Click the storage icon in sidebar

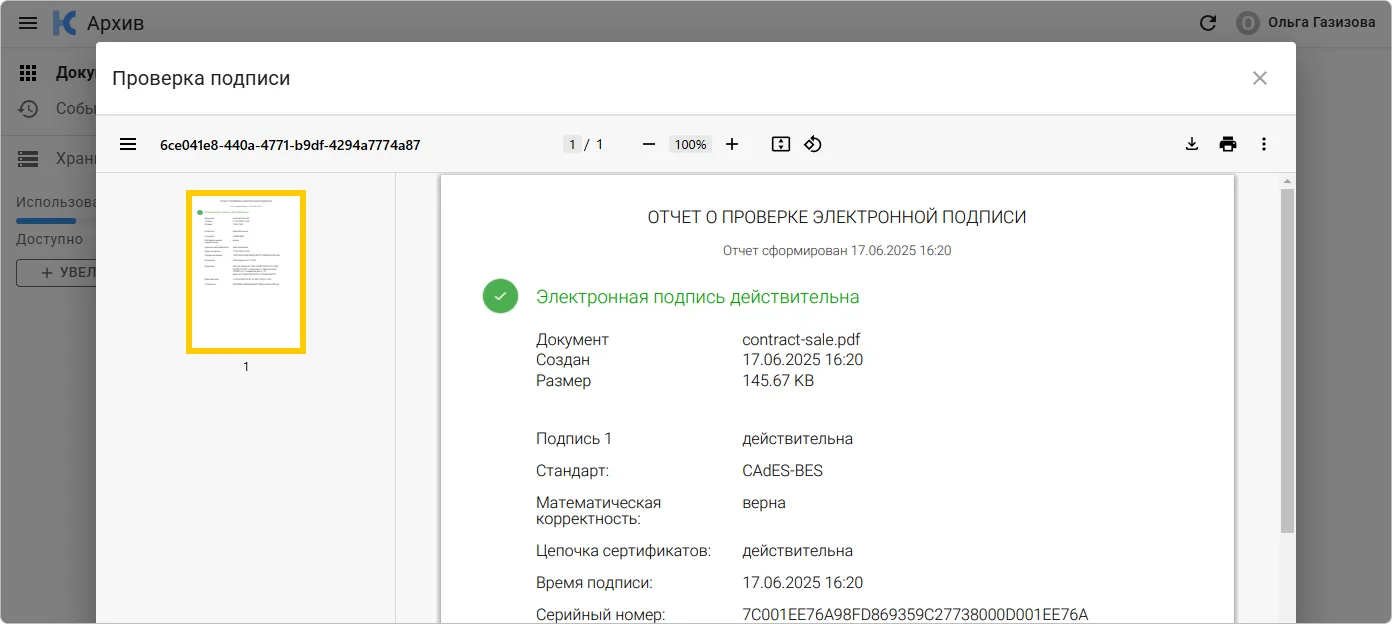[28, 158]
